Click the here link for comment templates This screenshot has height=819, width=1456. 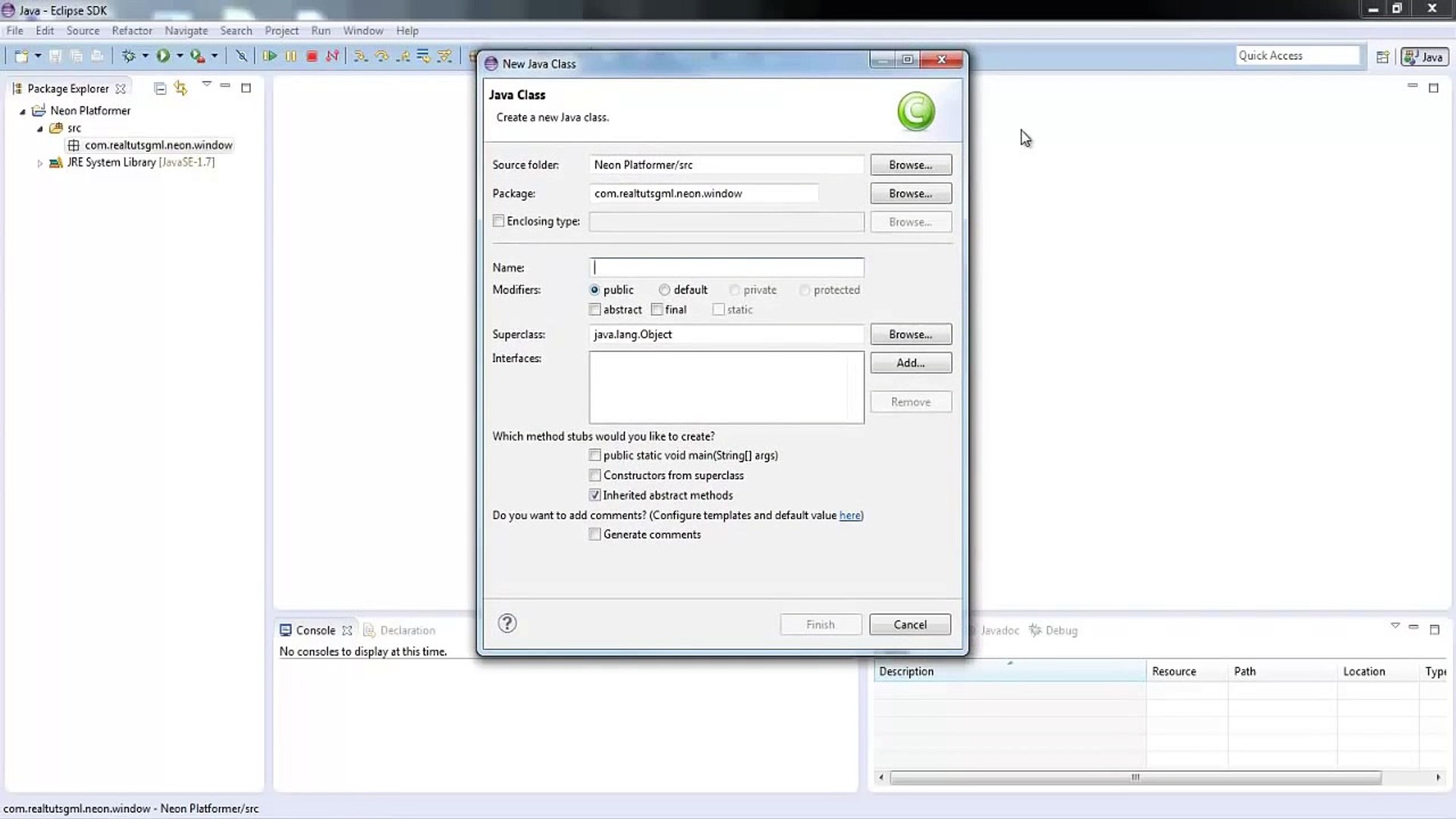pos(849,515)
